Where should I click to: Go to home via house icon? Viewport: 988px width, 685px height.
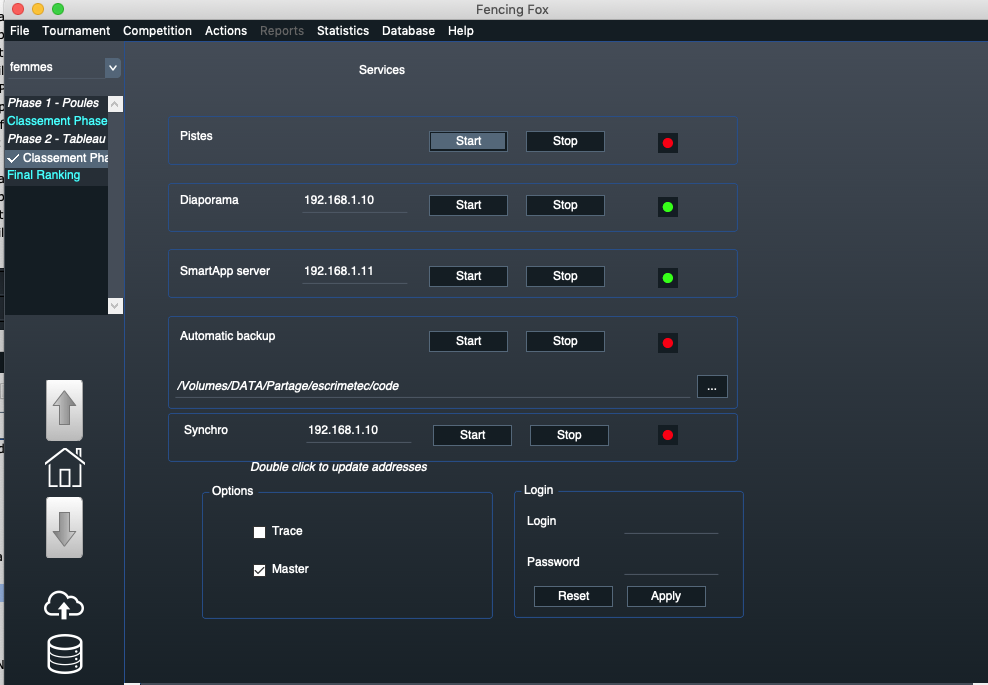pos(64,468)
